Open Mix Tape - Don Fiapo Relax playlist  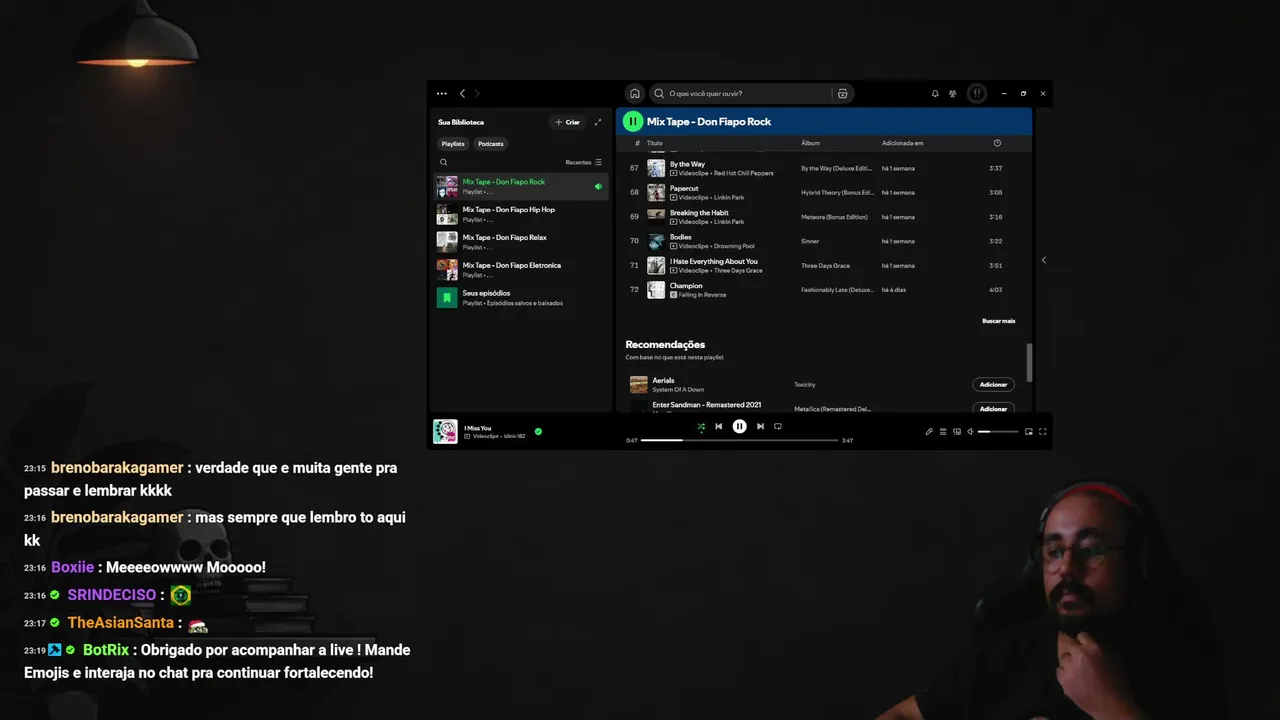pyautogui.click(x=521, y=242)
